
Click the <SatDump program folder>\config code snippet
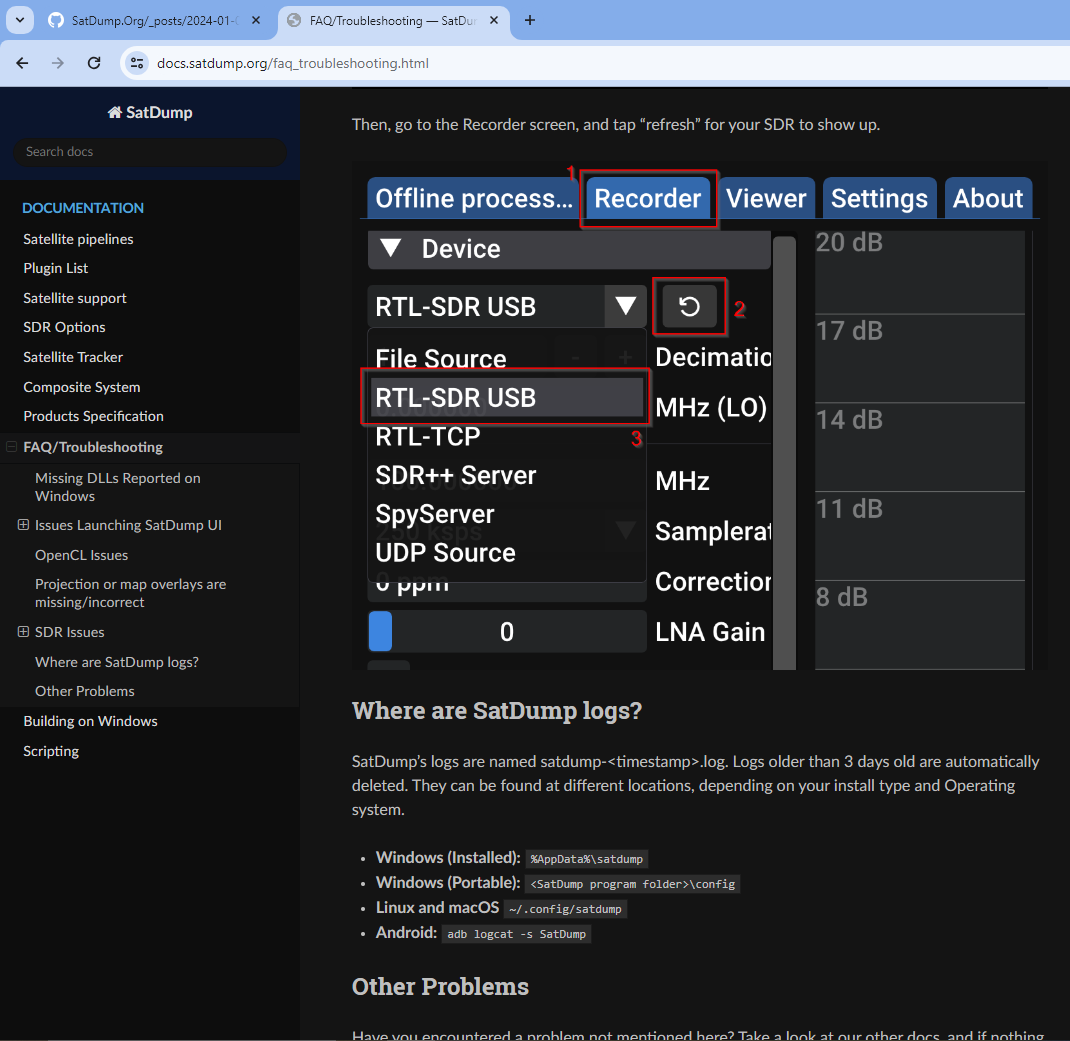pyautogui.click(x=633, y=884)
